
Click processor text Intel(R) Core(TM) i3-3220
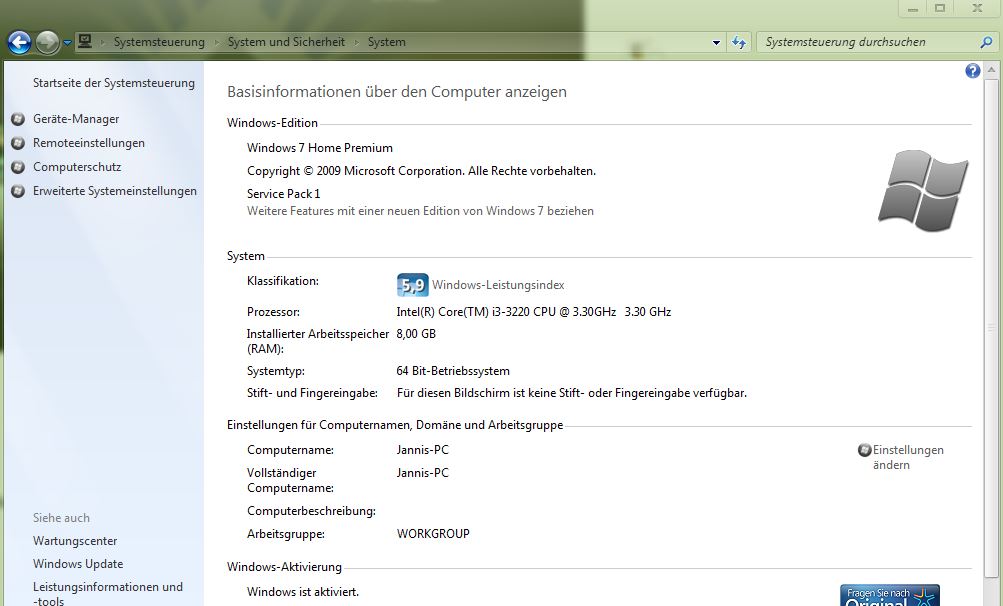pos(533,312)
